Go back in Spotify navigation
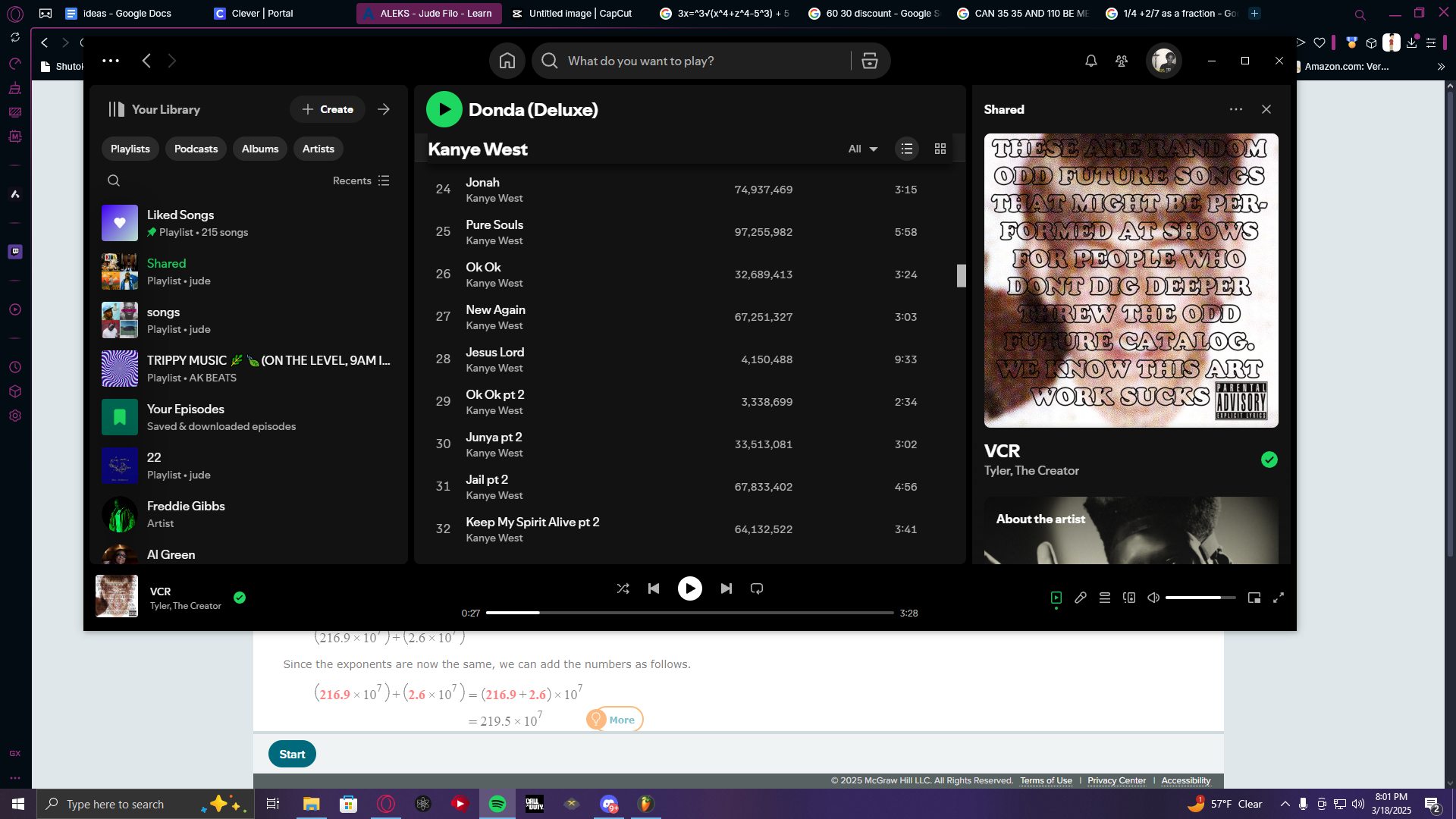 [x=146, y=61]
